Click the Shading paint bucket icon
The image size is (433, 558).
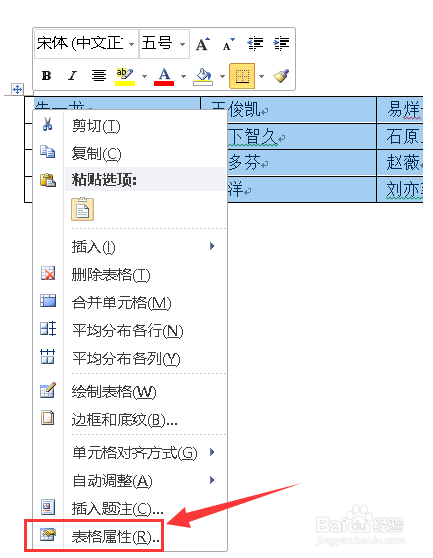[203, 77]
